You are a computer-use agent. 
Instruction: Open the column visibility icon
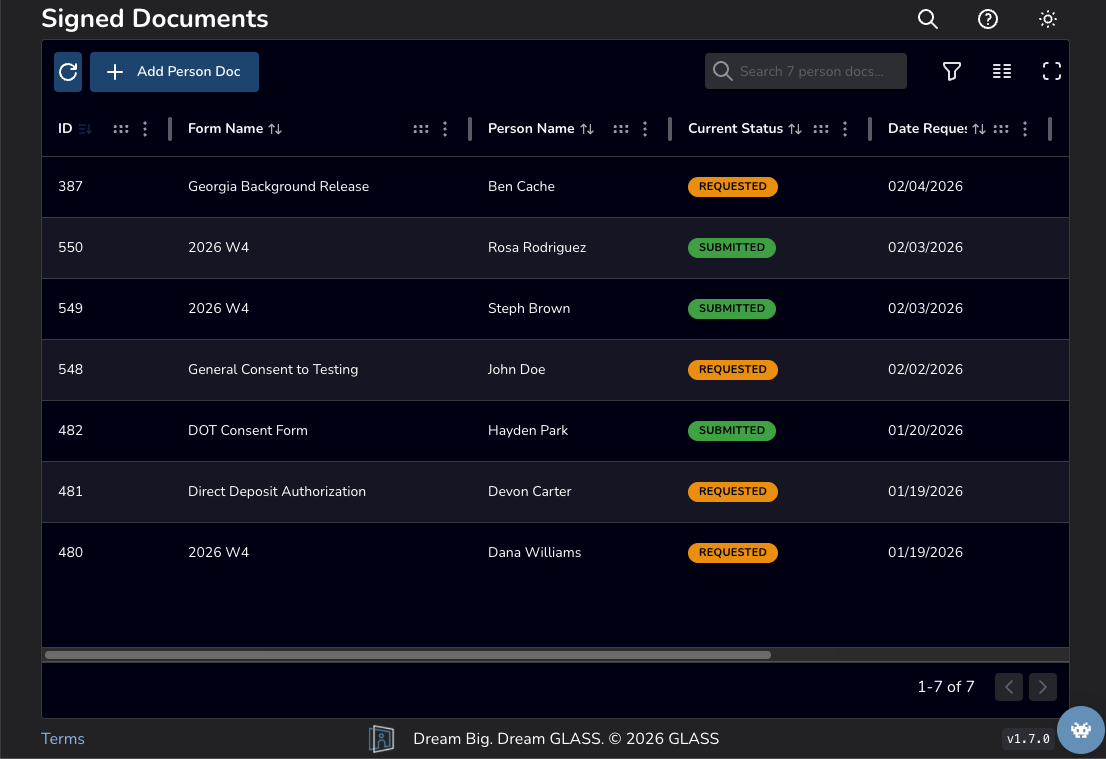pyautogui.click(x=1001, y=71)
